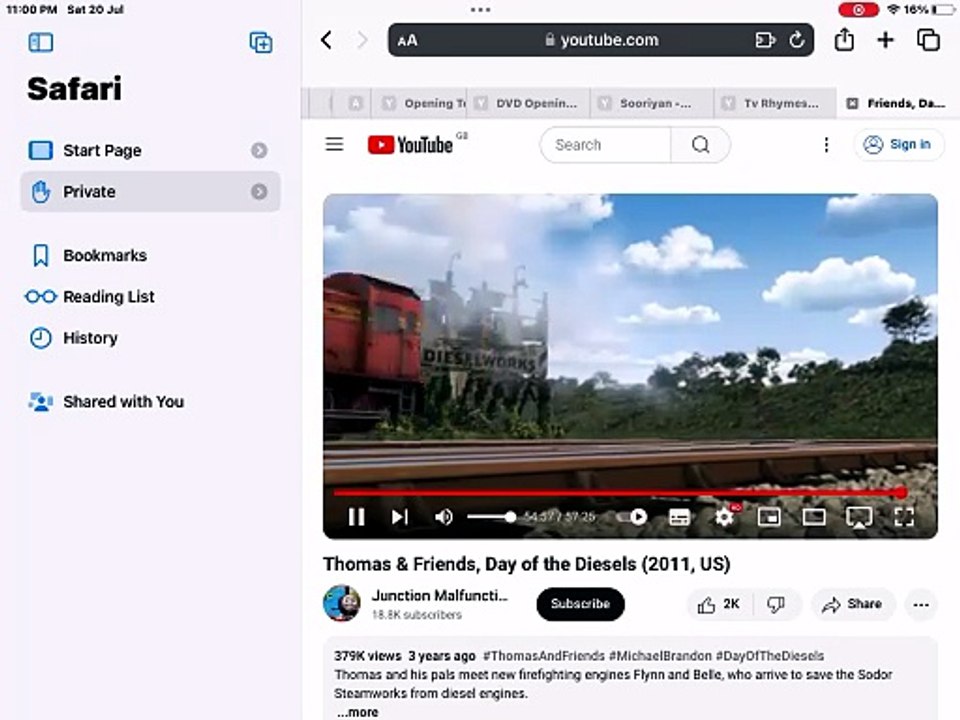The width and height of the screenshot is (960, 720).
Task: Open the #ThomasAndFriends hashtag
Action: (544, 656)
